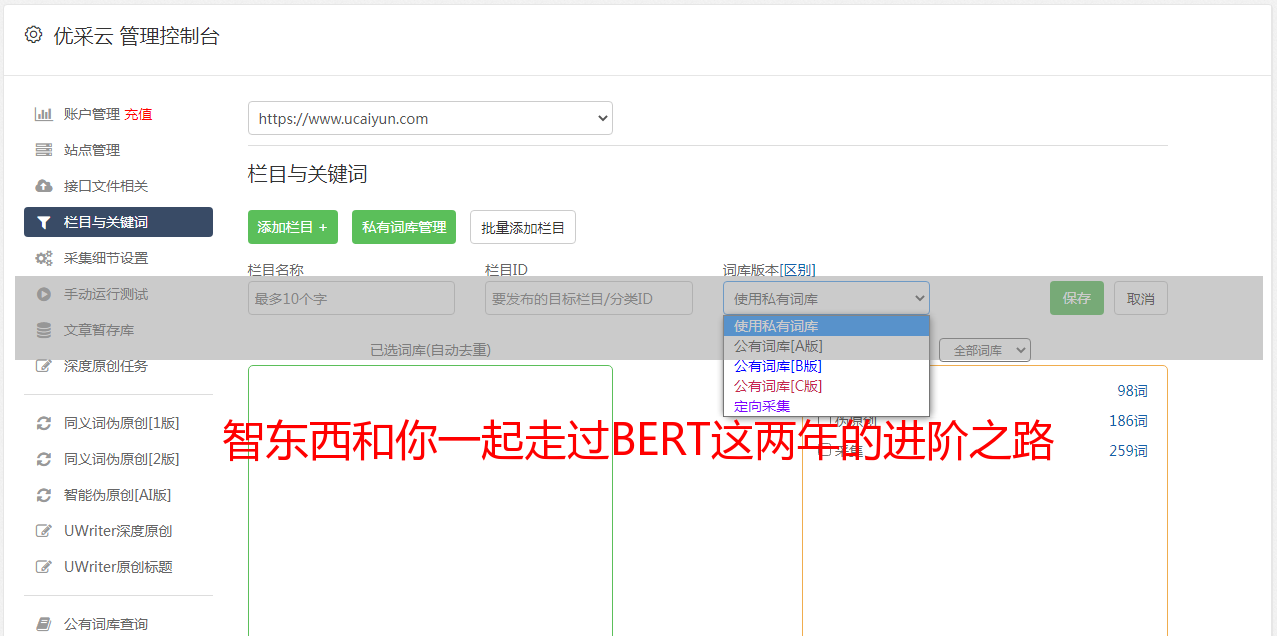Click the refresh icon for 智能伪原创[AI版]

tap(43, 495)
